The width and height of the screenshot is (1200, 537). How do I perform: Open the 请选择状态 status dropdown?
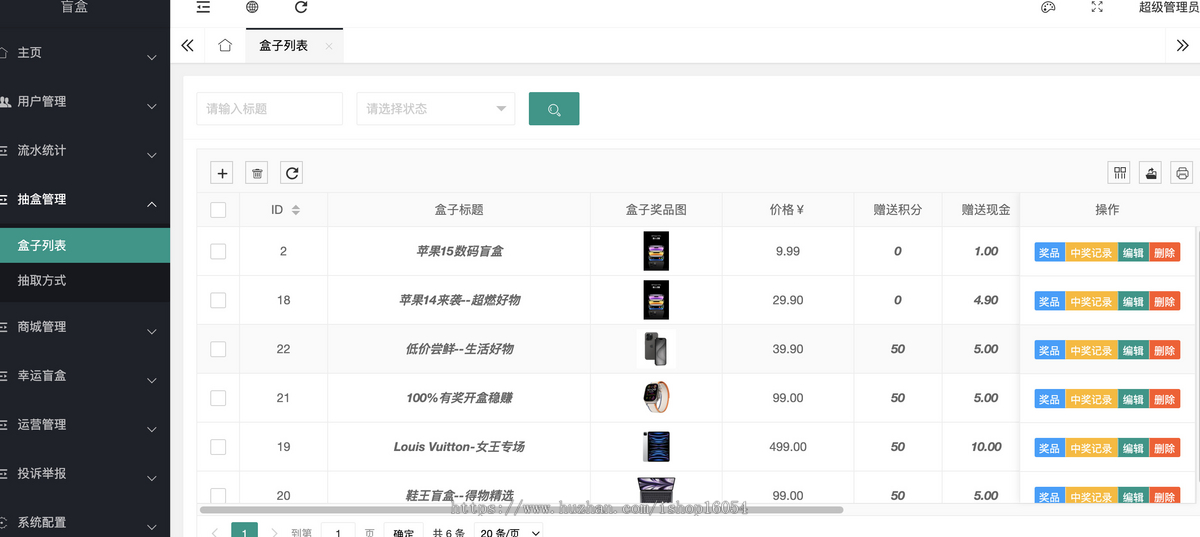(x=436, y=109)
